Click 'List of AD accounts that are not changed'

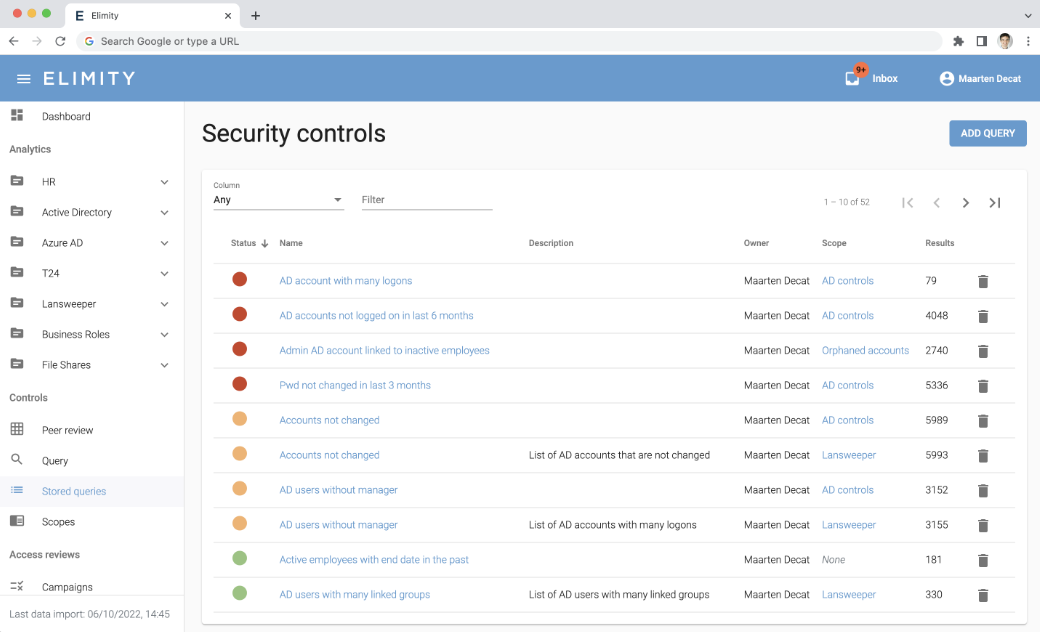[x=619, y=455]
